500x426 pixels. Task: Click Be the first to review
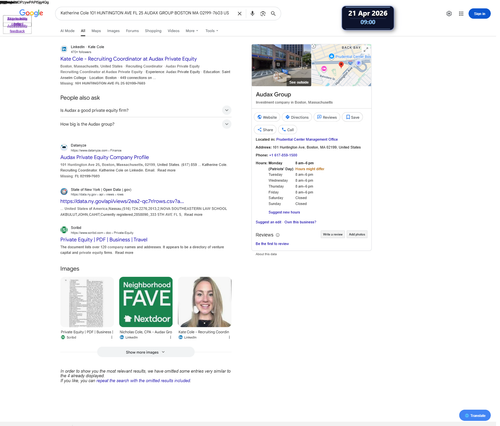(x=272, y=244)
